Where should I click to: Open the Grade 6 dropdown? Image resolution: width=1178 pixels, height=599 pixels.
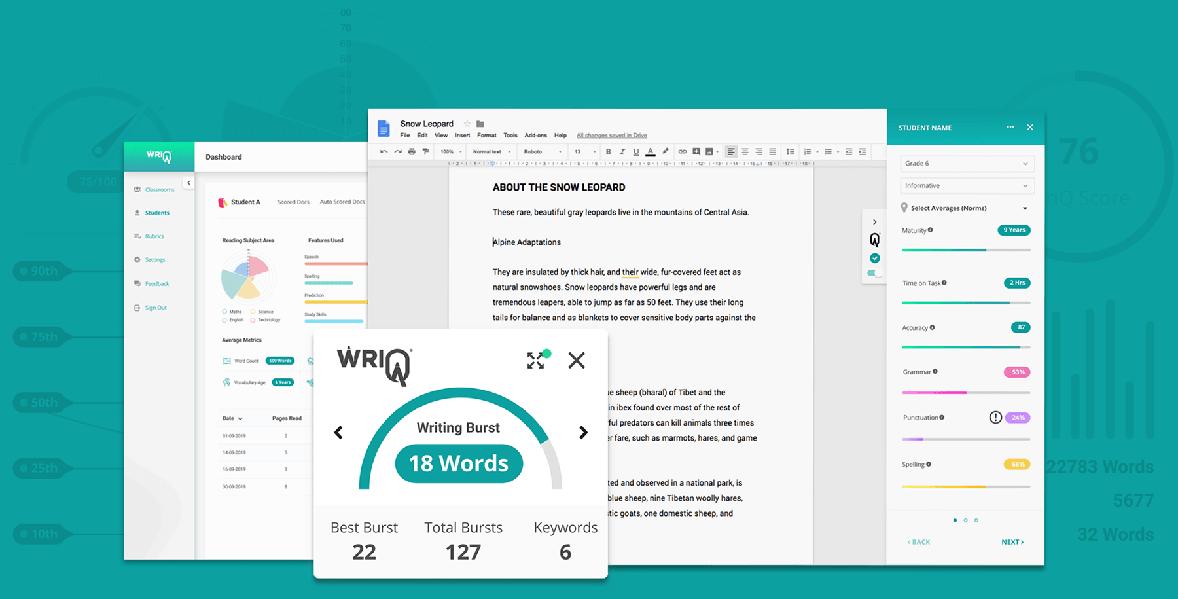click(x=967, y=164)
